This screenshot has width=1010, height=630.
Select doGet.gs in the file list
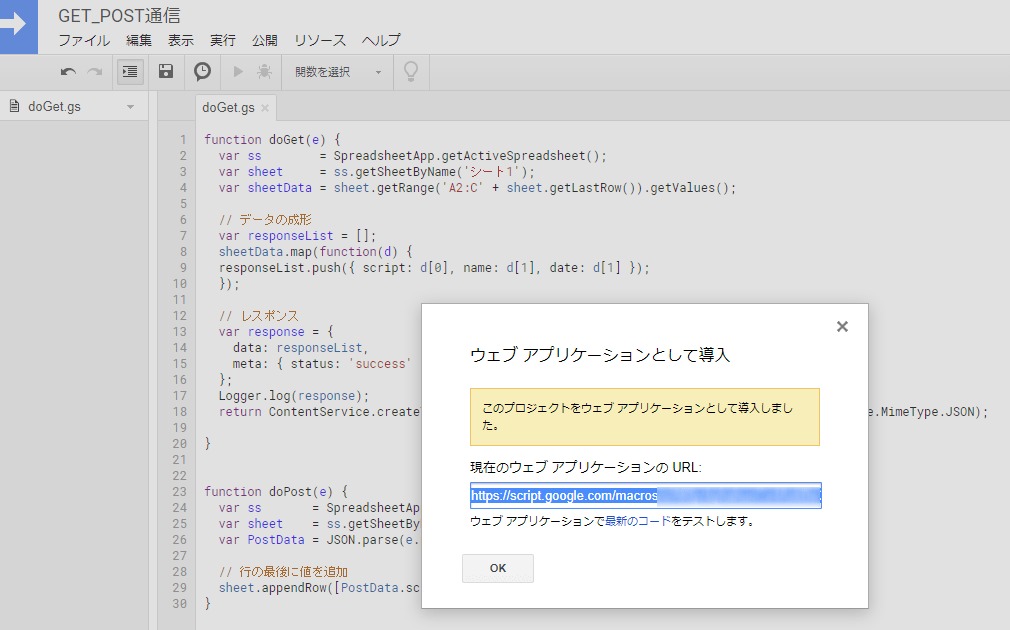click(55, 107)
